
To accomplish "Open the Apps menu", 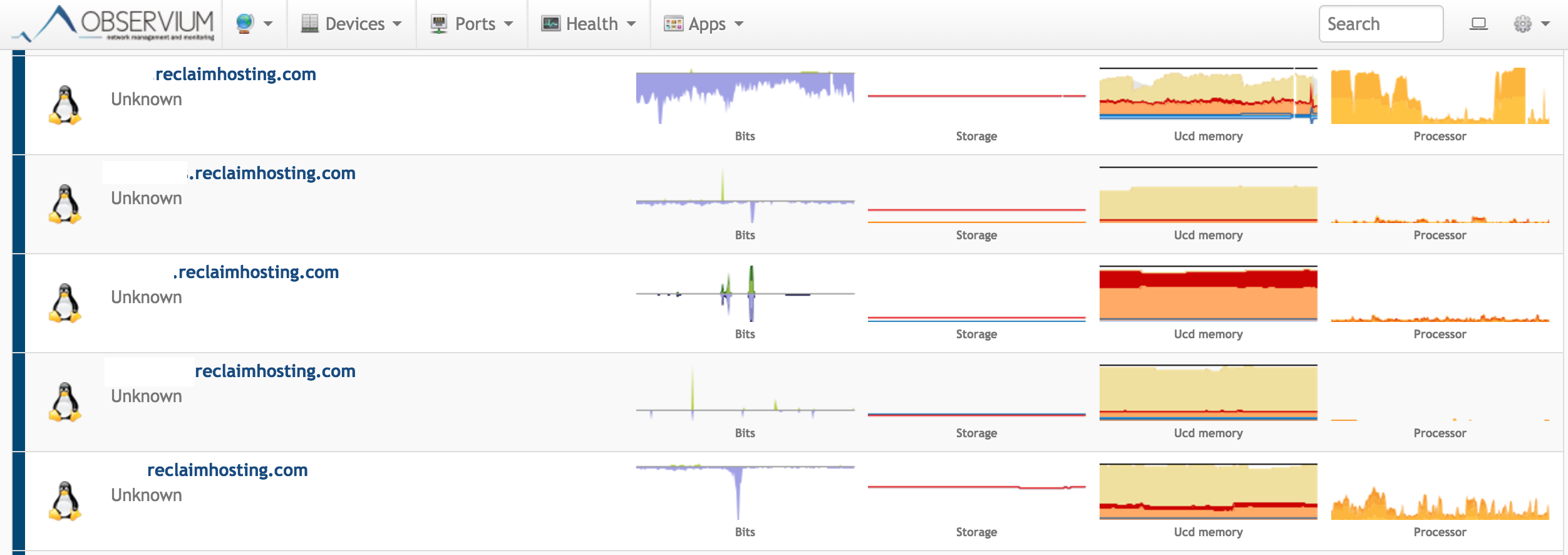I will click(703, 24).
